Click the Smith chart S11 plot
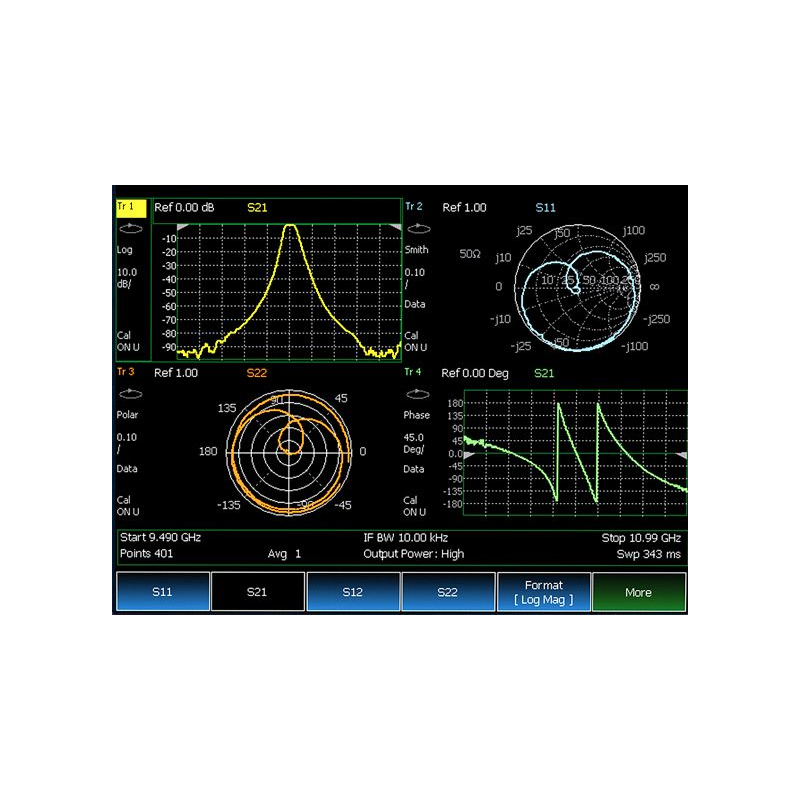Screen dimensions: 800x800 tap(578, 288)
